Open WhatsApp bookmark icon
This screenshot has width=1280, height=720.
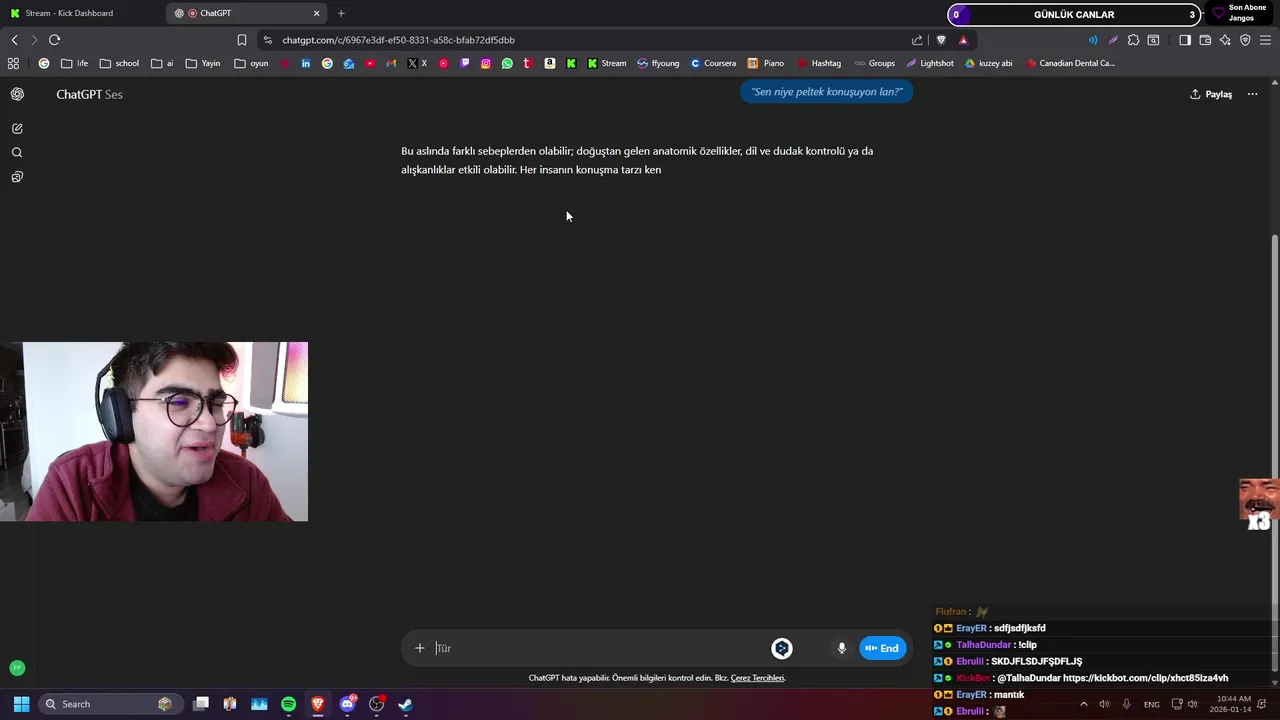pyautogui.click(x=507, y=63)
